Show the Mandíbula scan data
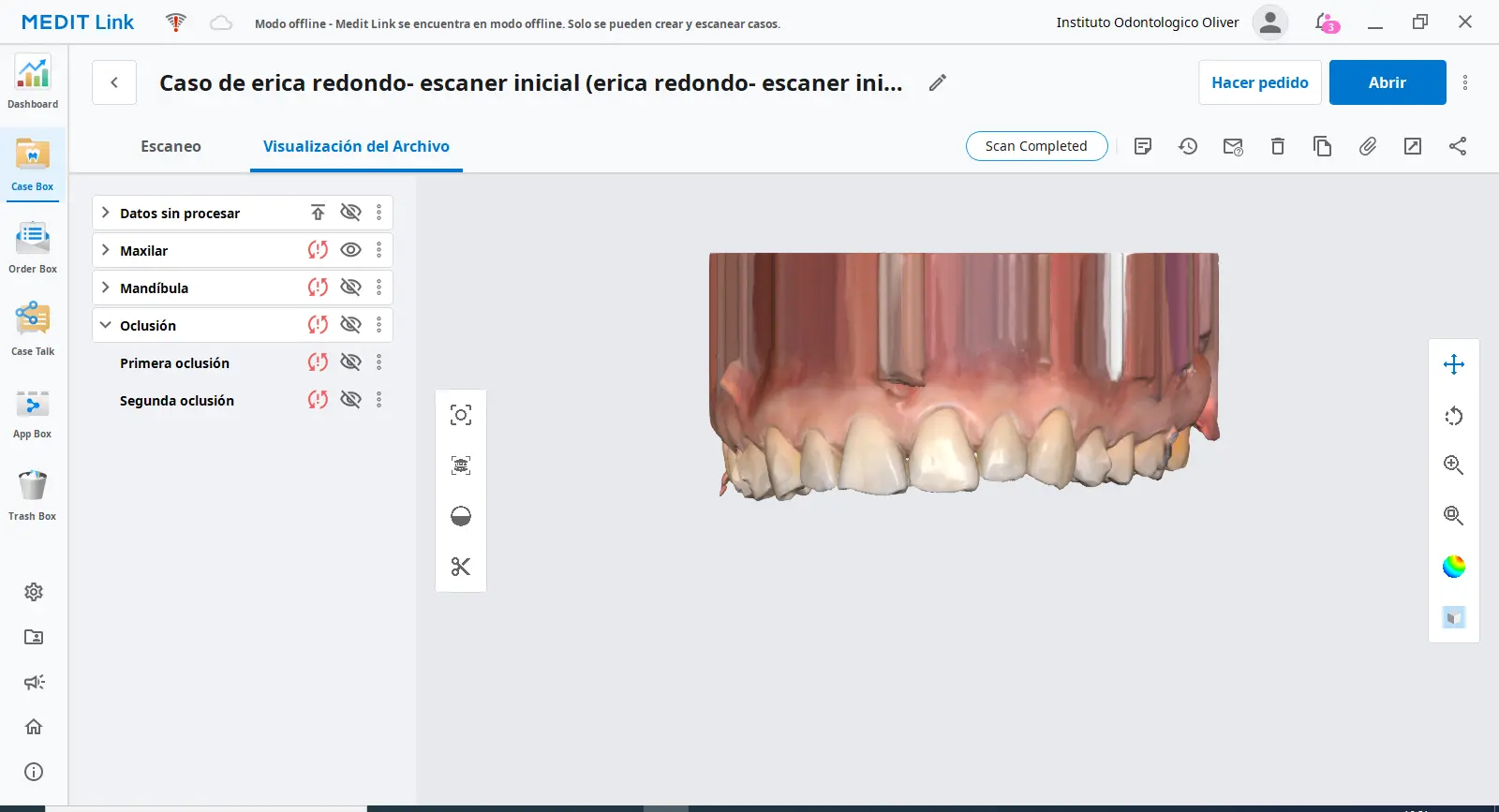1499x812 pixels. coord(350,288)
